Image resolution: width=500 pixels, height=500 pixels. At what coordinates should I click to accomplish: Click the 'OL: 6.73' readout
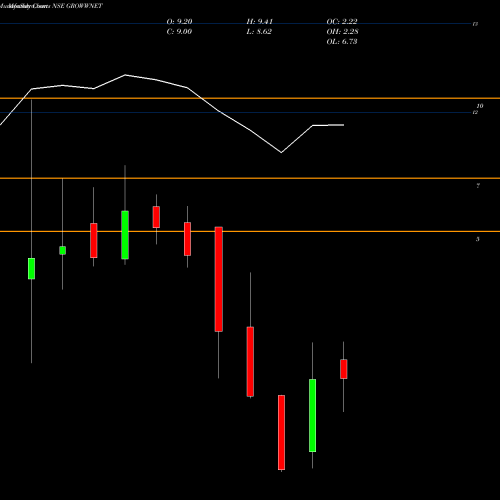[342, 42]
